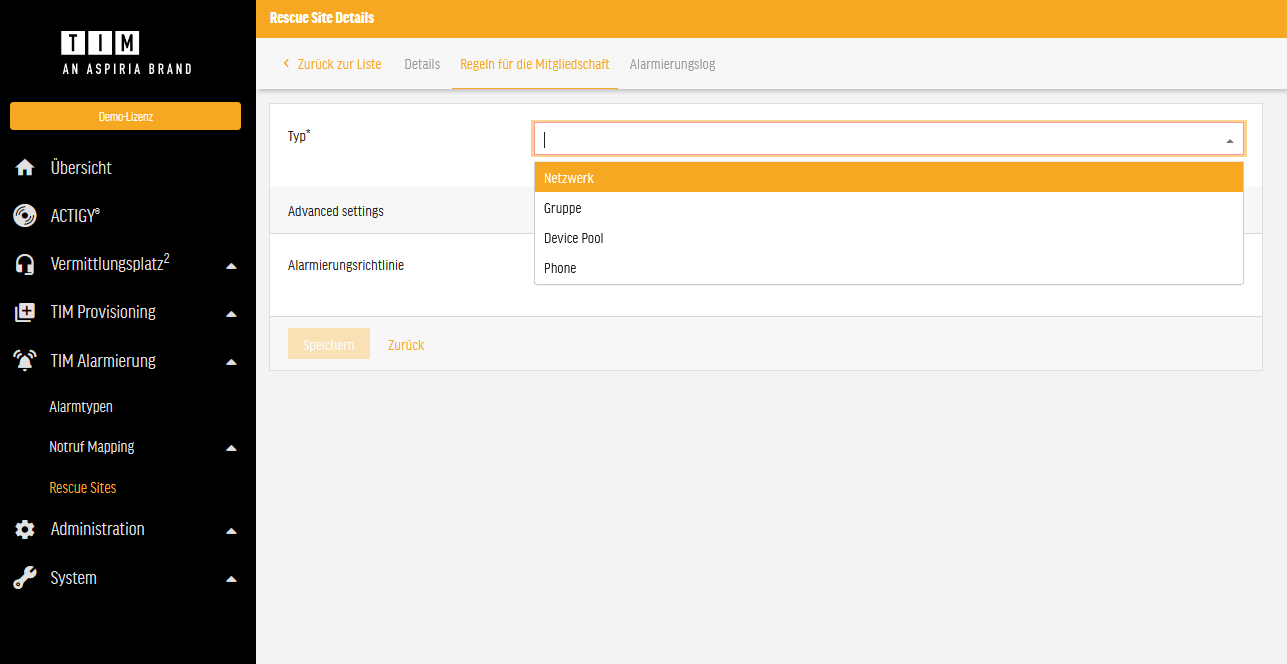Click the headset icon for Vermittlungsplatz

coord(25,264)
